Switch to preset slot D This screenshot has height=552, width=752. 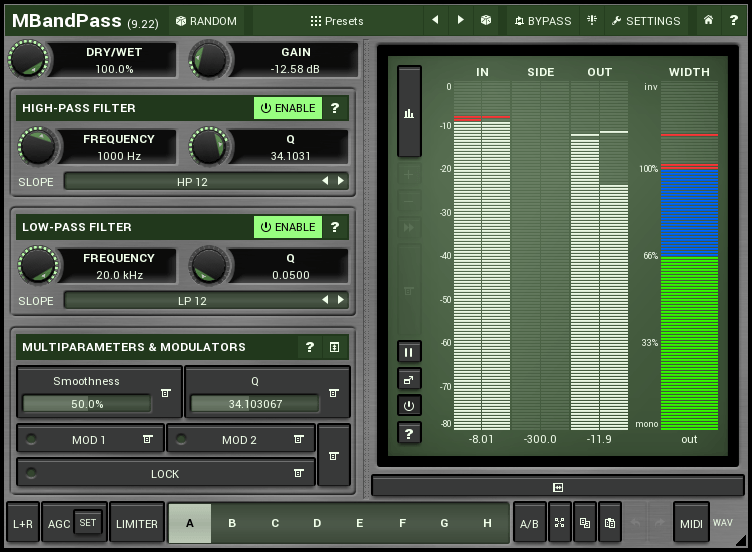coord(317,523)
